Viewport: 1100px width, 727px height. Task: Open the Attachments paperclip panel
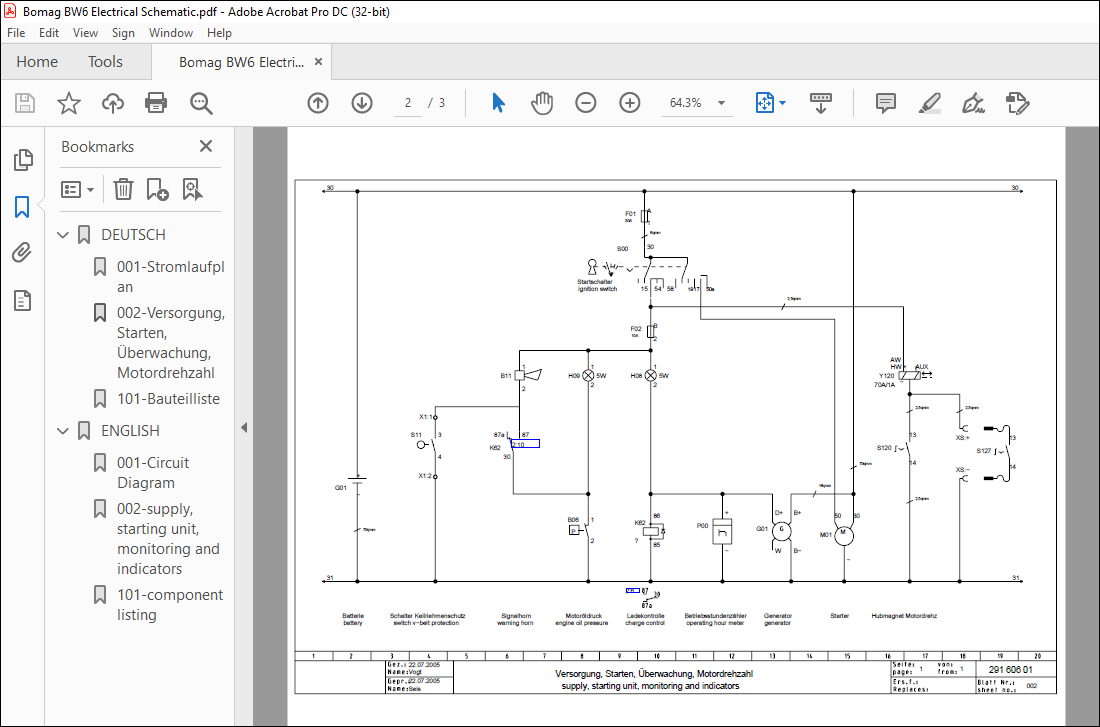pyautogui.click(x=22, y=253)
